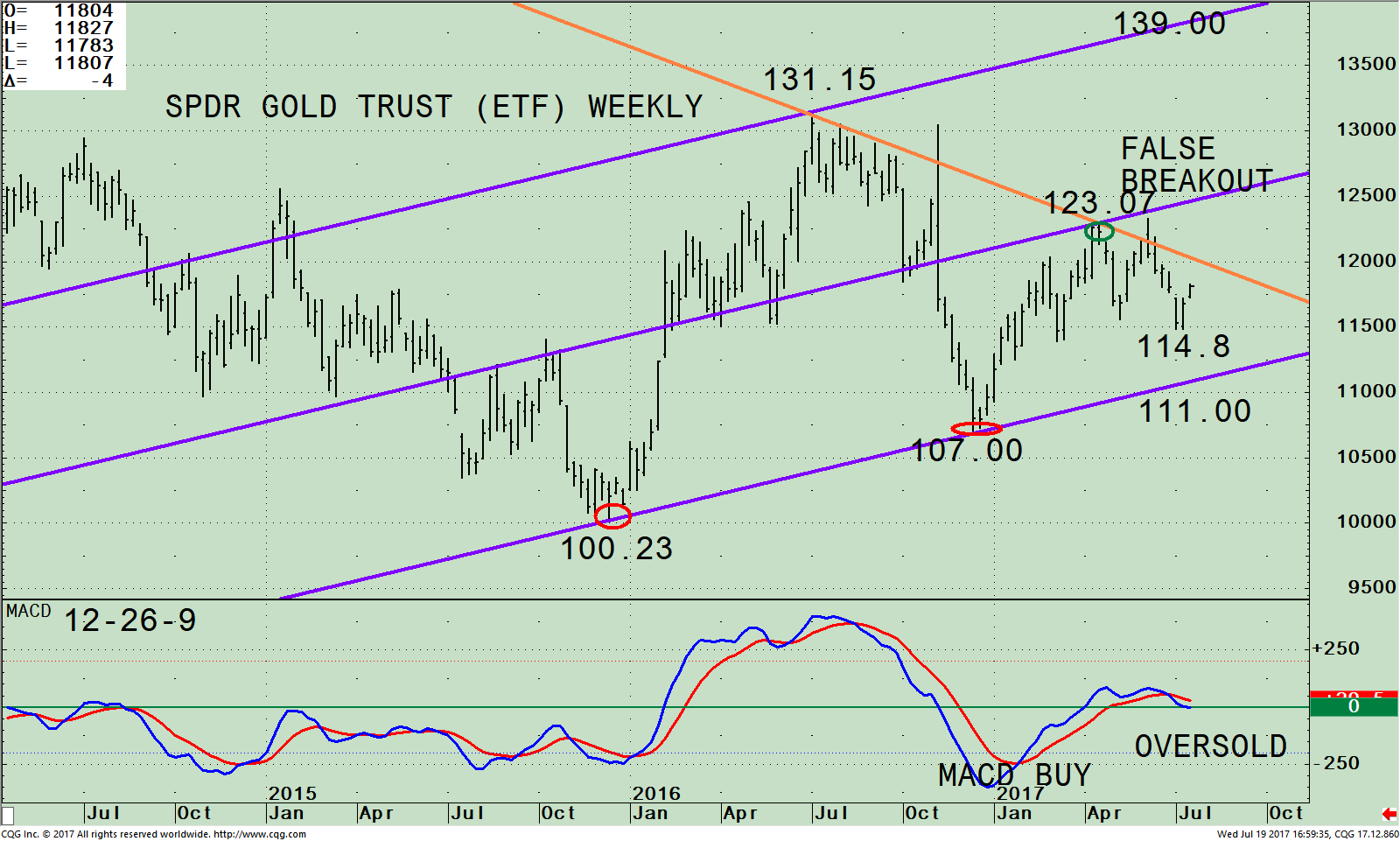Click the Low value 11783 in quote box
Screen dimensions: 1400x841
point(84,46)
